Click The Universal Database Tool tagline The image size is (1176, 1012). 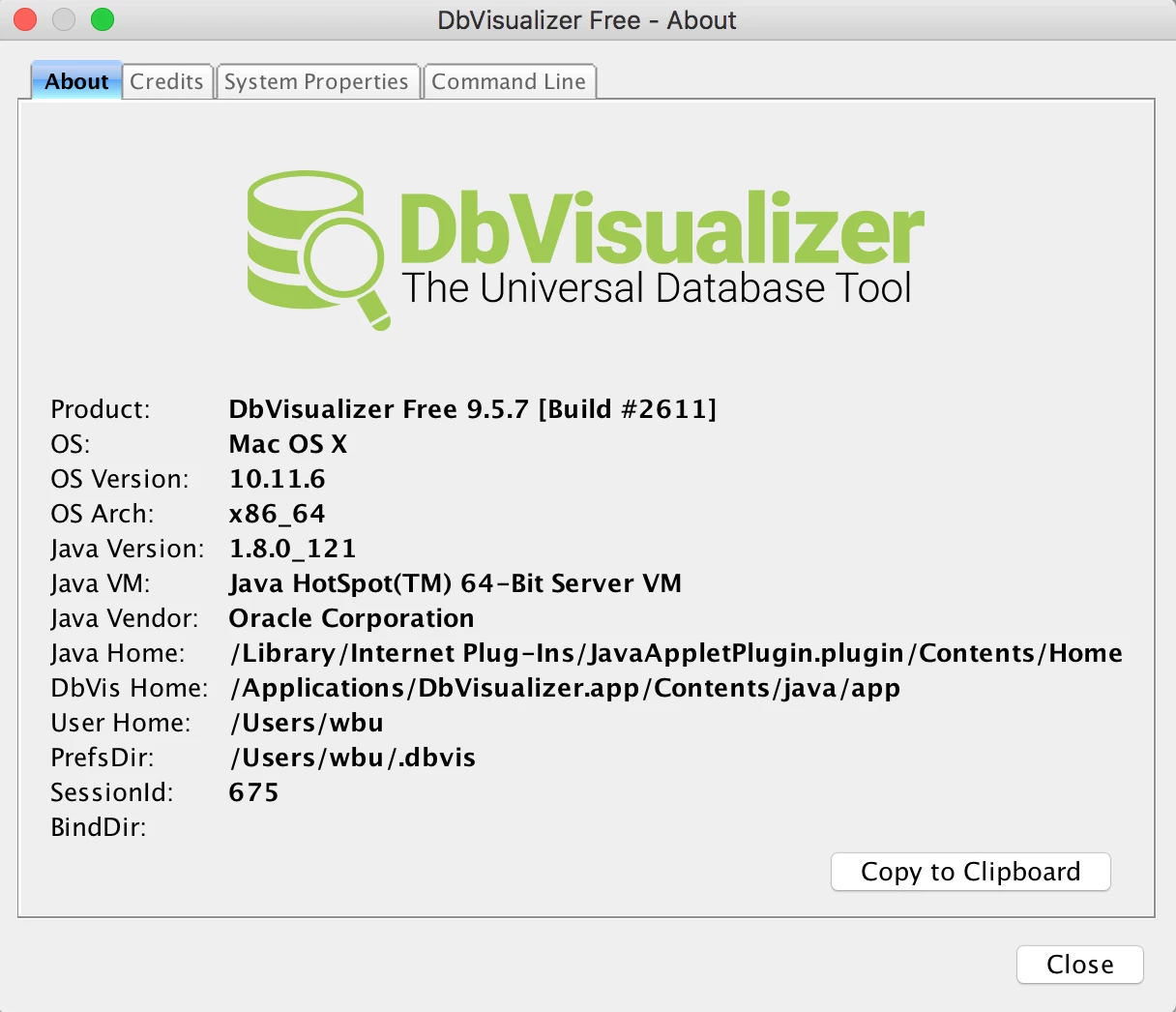click(x=657, y=288)
